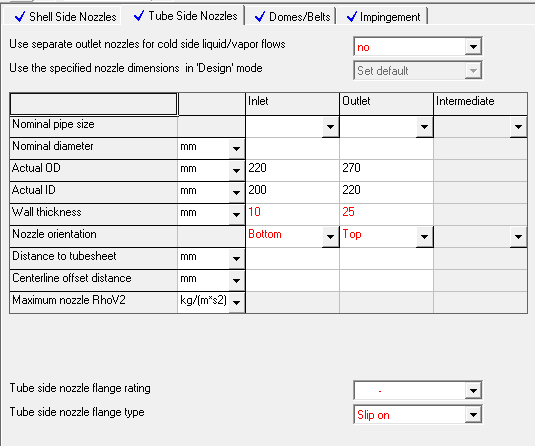Click the 'Nominal diameter' row label
This screenshot has height=446, width=535.
coord(93,148)
